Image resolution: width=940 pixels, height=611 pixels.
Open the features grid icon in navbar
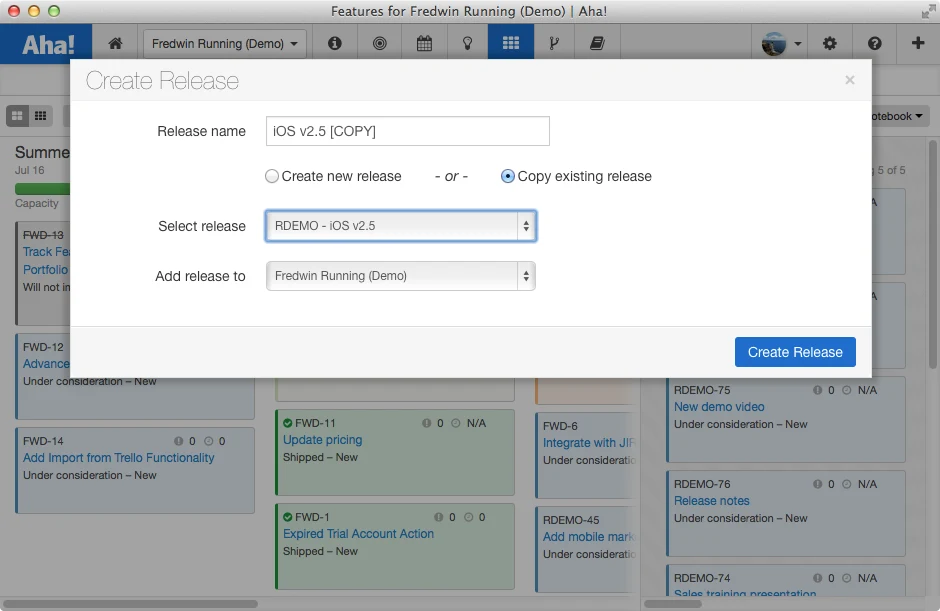(x=511, y=43)
